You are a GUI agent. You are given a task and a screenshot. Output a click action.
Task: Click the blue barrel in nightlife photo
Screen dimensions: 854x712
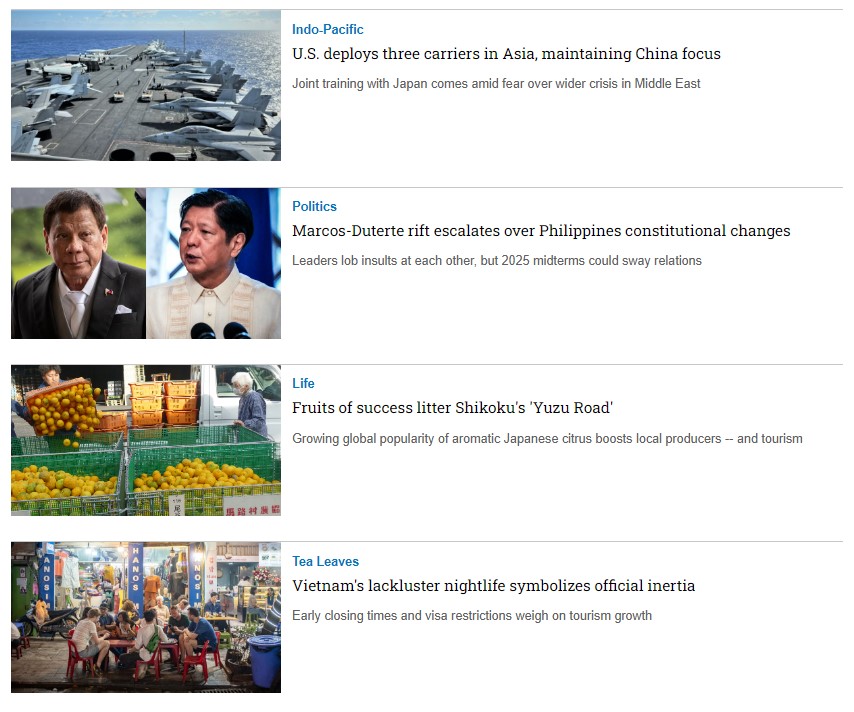[264, 661]
